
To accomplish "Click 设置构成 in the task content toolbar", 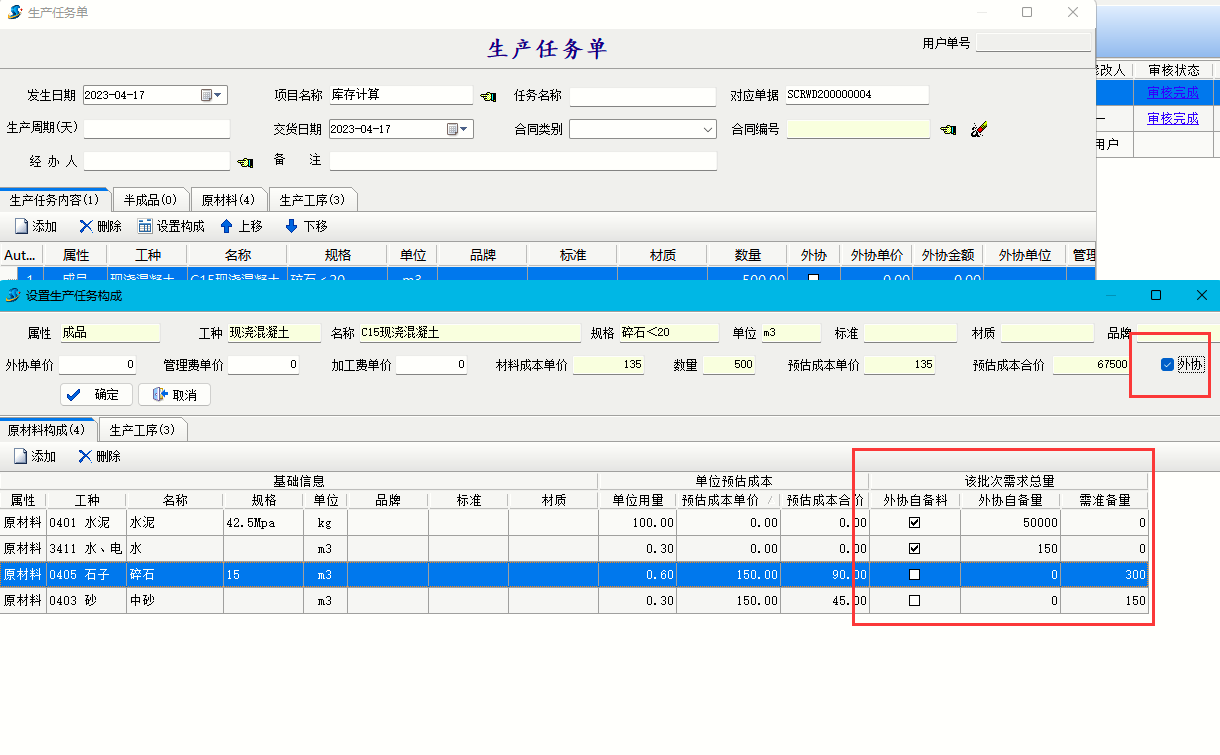I will (x=171, y=226).
